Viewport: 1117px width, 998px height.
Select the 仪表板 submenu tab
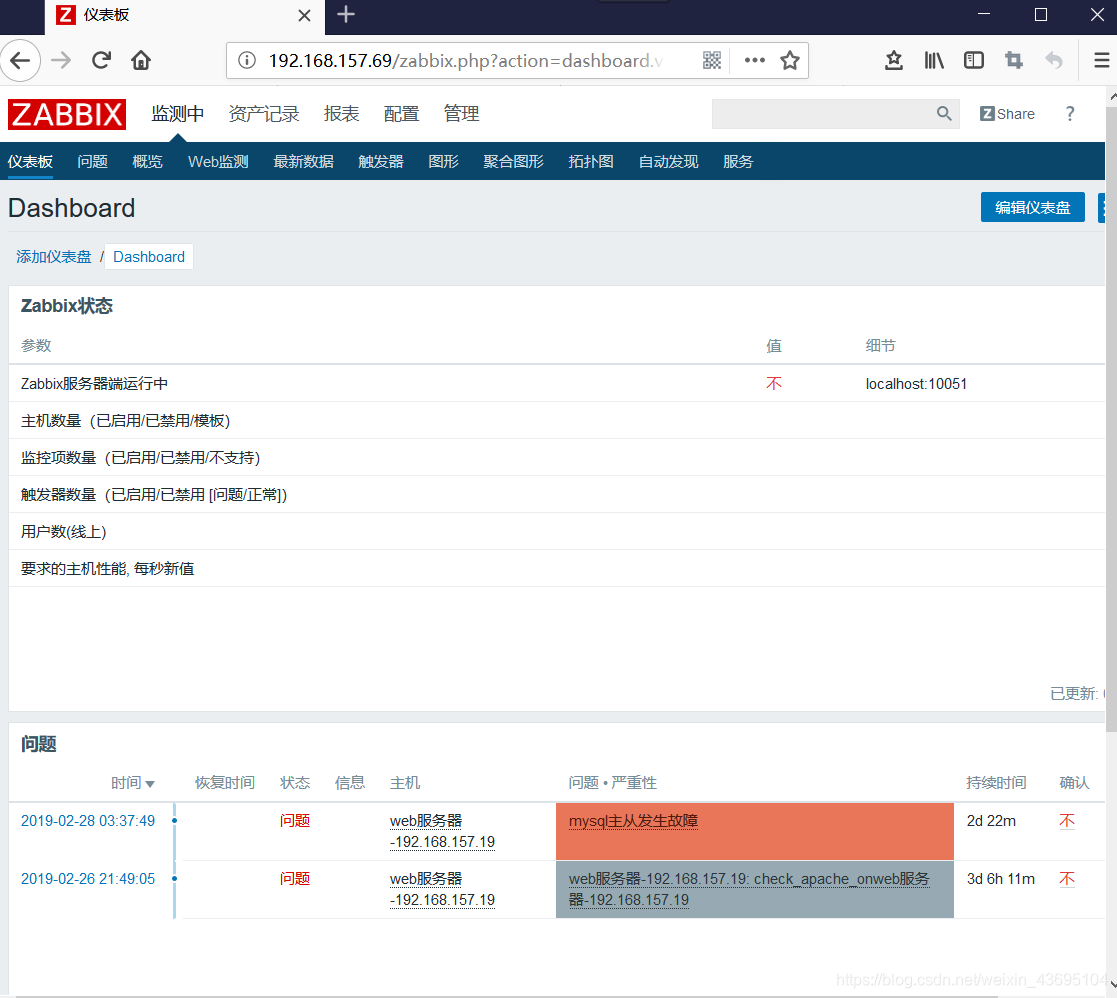click(x=30, y=162)
